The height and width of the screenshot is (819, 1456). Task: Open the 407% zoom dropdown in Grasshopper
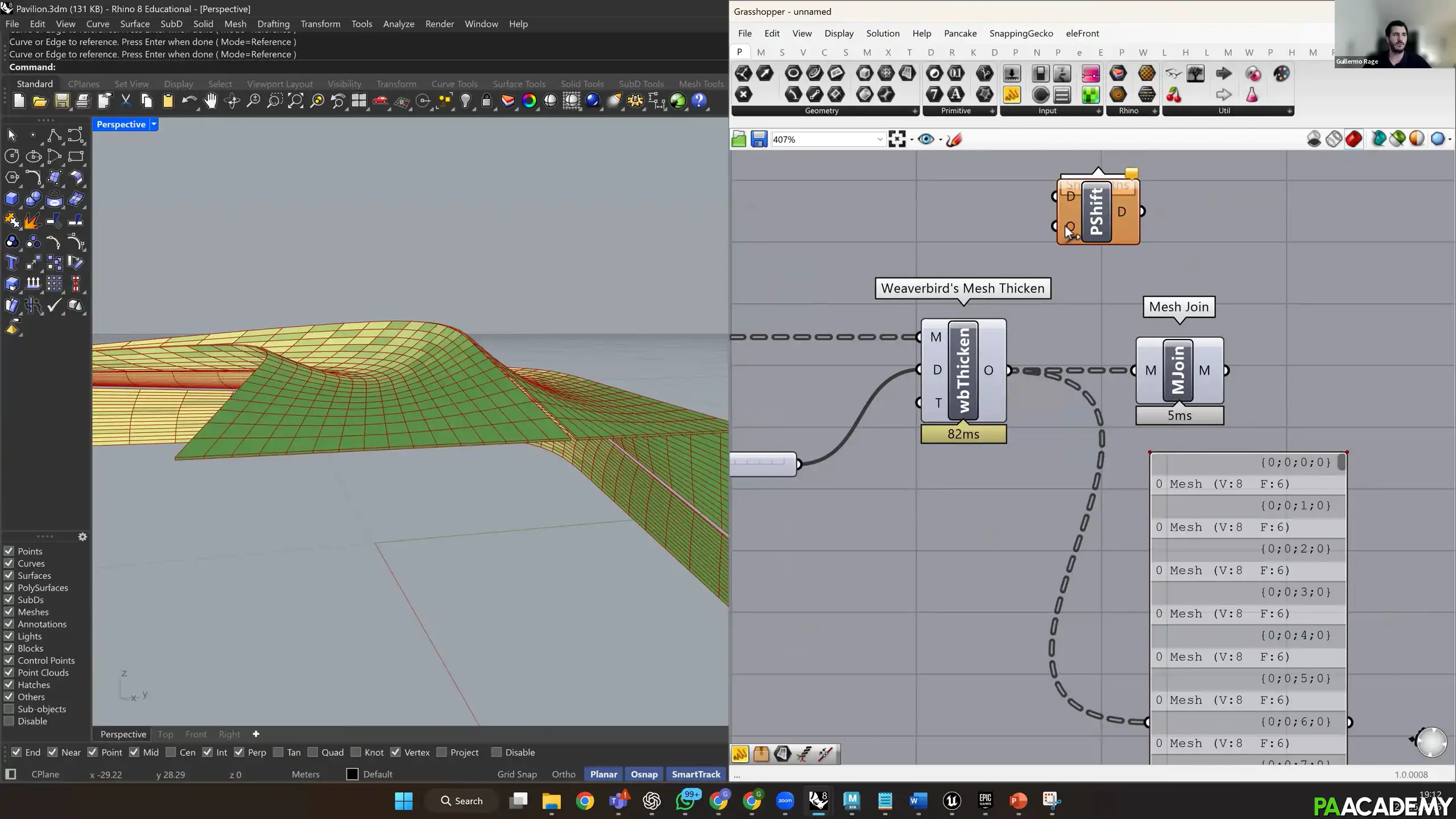(x=880, y=138)
